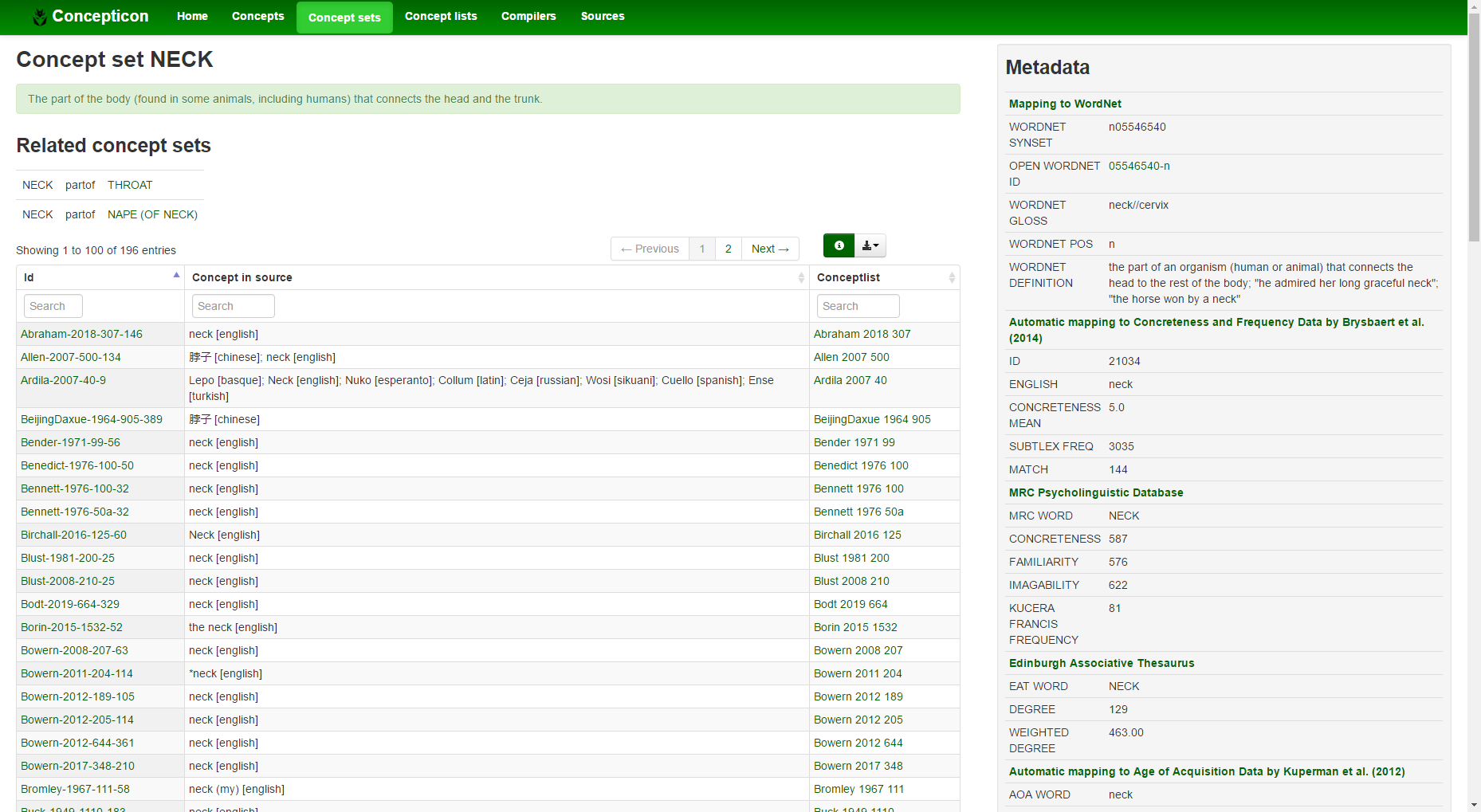Sort by Concept in source column
Screen dimensions: 1481x812
click(497, 277)
